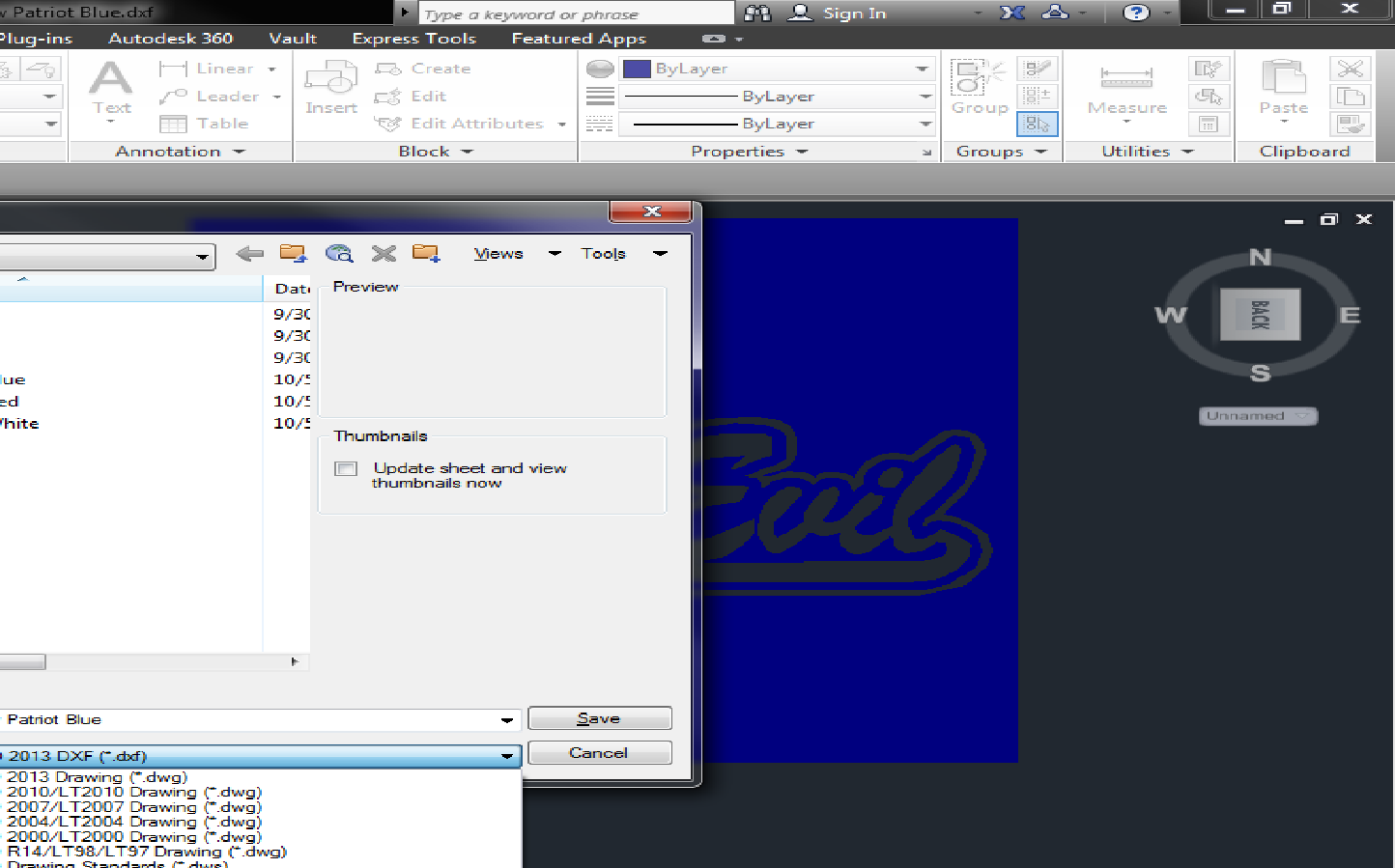The width and height of the screenshot is (1395, 868).
Task: Open the block Edit tool
Action: click(x=411, y=97)
